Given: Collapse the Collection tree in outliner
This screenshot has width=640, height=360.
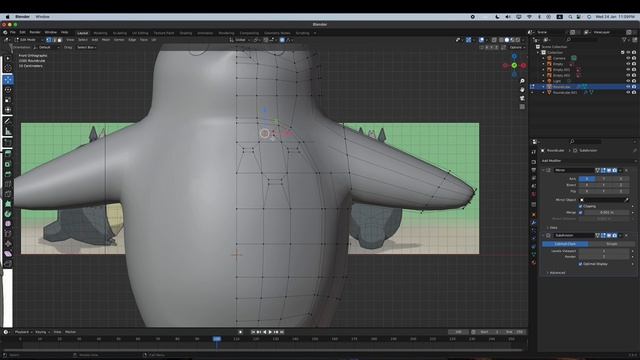Looking at the screenshot, I should coord(538,52).
